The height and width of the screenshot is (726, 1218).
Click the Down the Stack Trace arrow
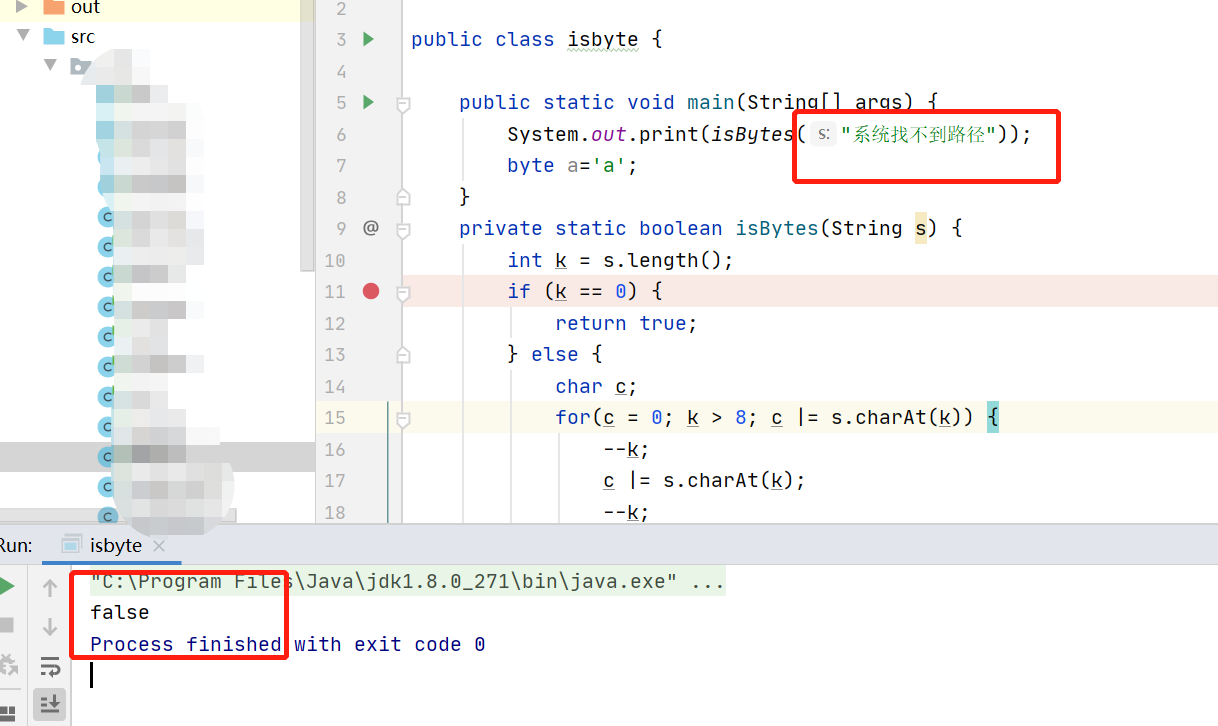click(x=49, y=627)
